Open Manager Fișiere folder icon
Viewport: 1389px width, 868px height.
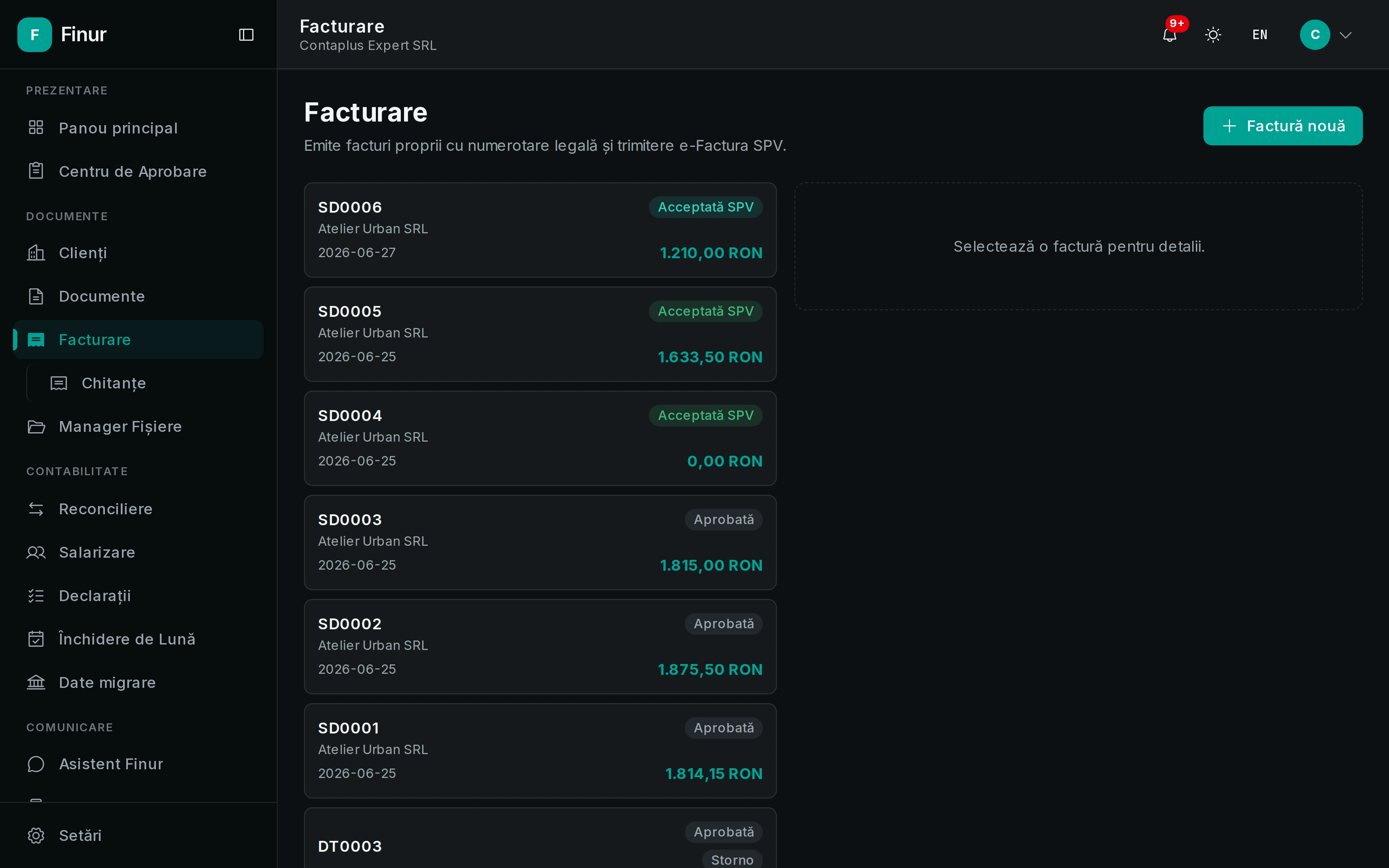point(36,426)
